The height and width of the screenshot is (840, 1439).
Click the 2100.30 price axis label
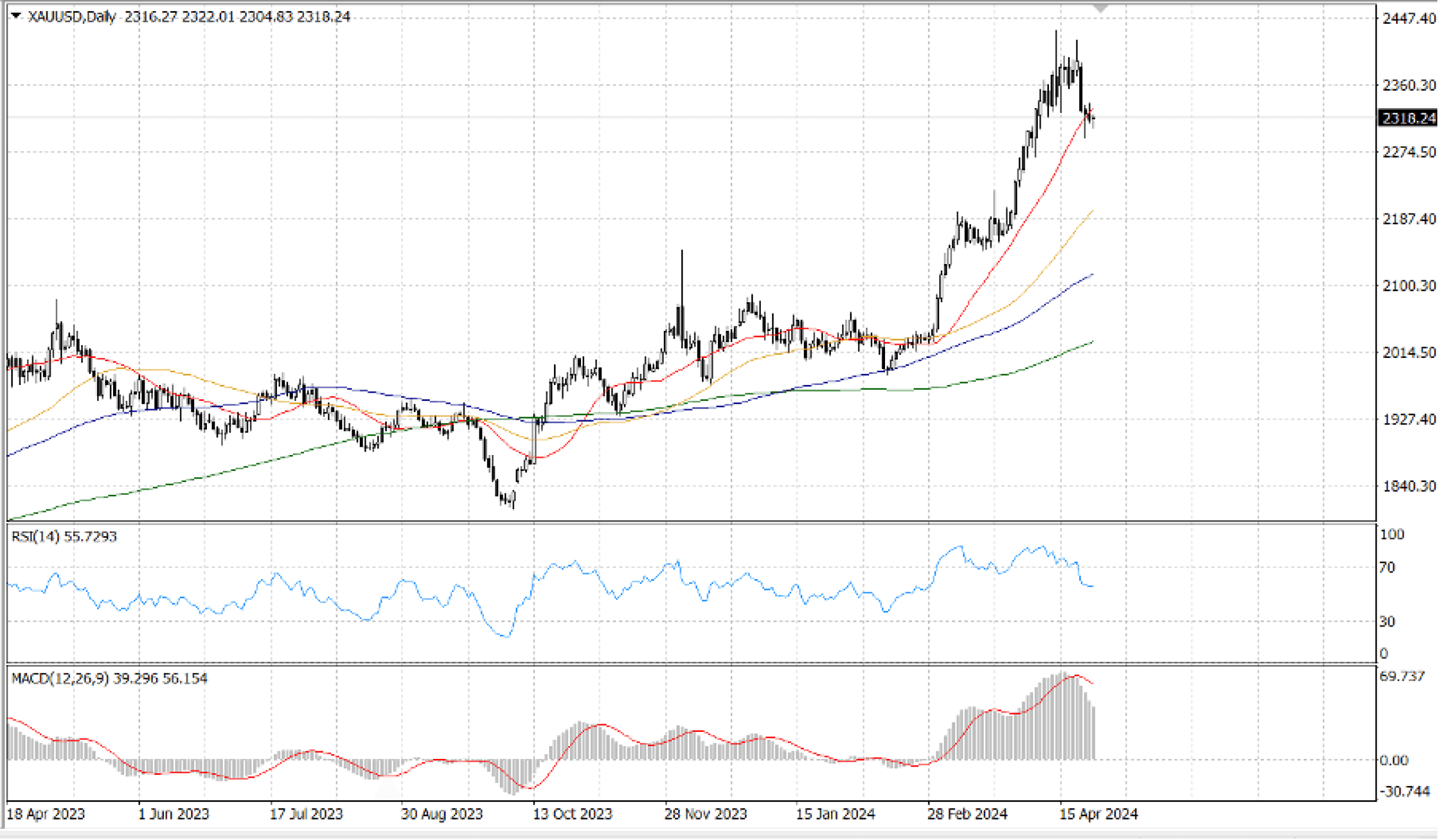point(1408,285)
